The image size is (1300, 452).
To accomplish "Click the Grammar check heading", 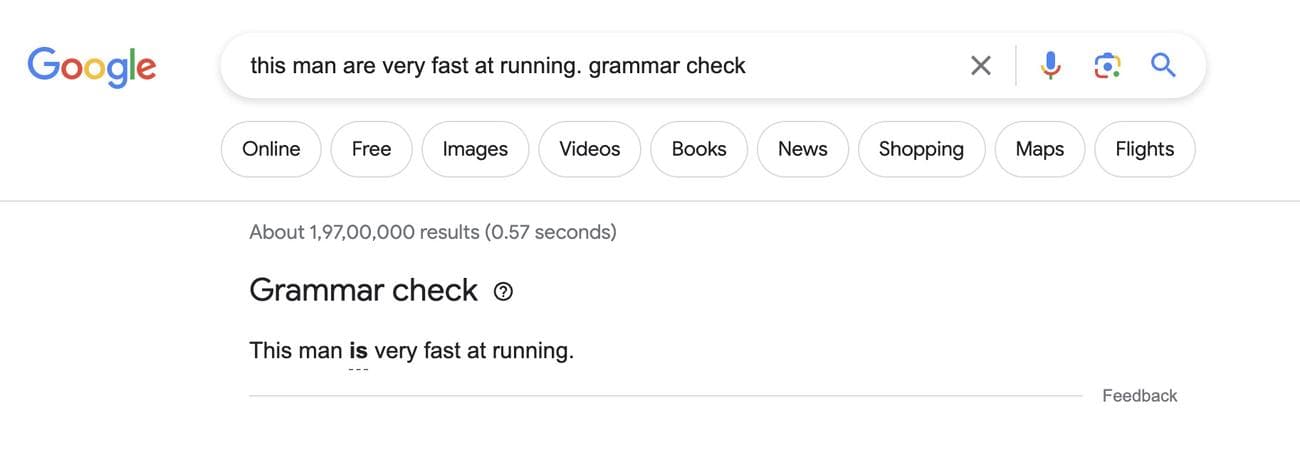I will [x=363, y=290].
